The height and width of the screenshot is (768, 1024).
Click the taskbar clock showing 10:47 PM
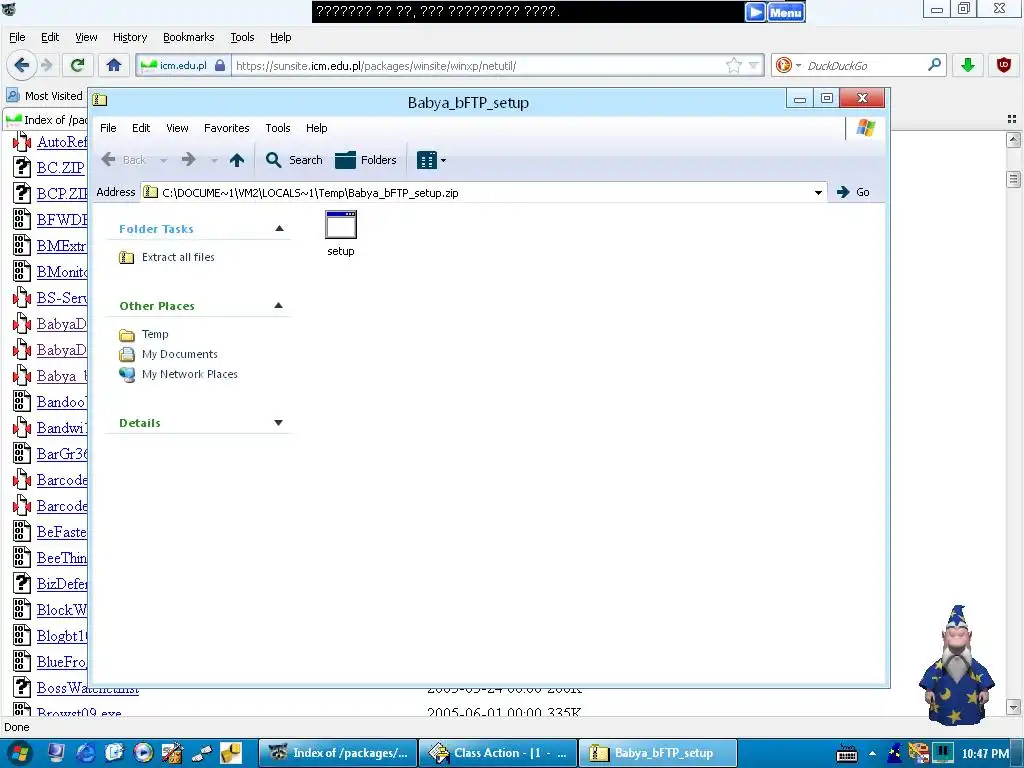coord(985,754)
